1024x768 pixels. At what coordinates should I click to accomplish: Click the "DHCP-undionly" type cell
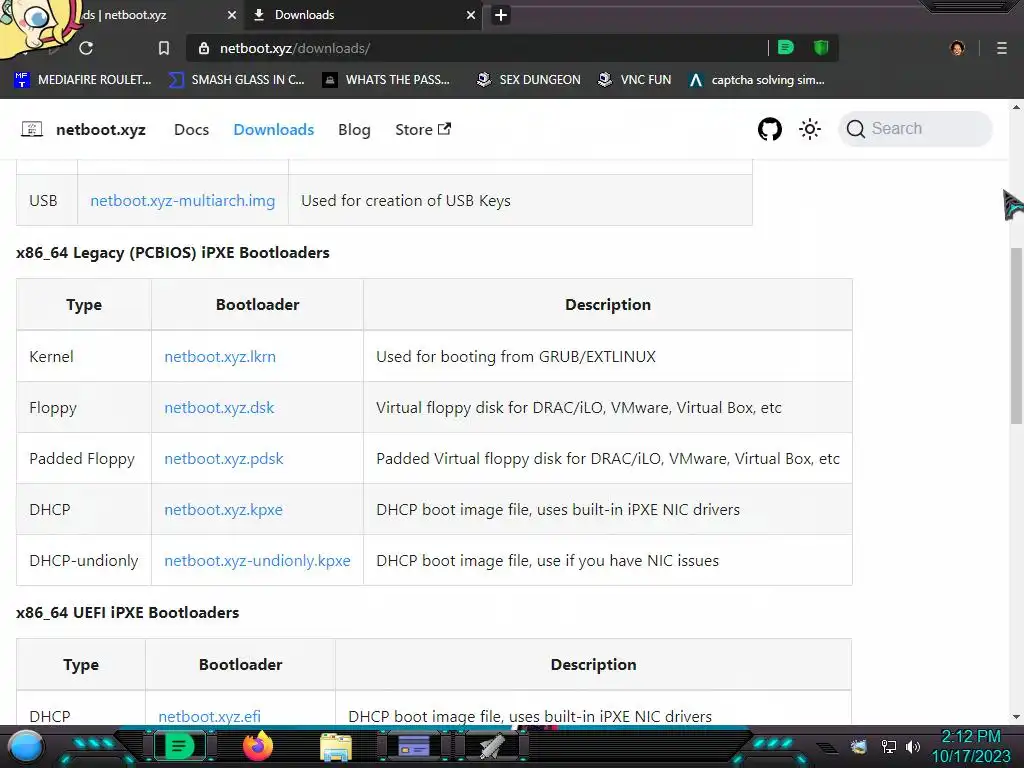(x=84, y=560)
